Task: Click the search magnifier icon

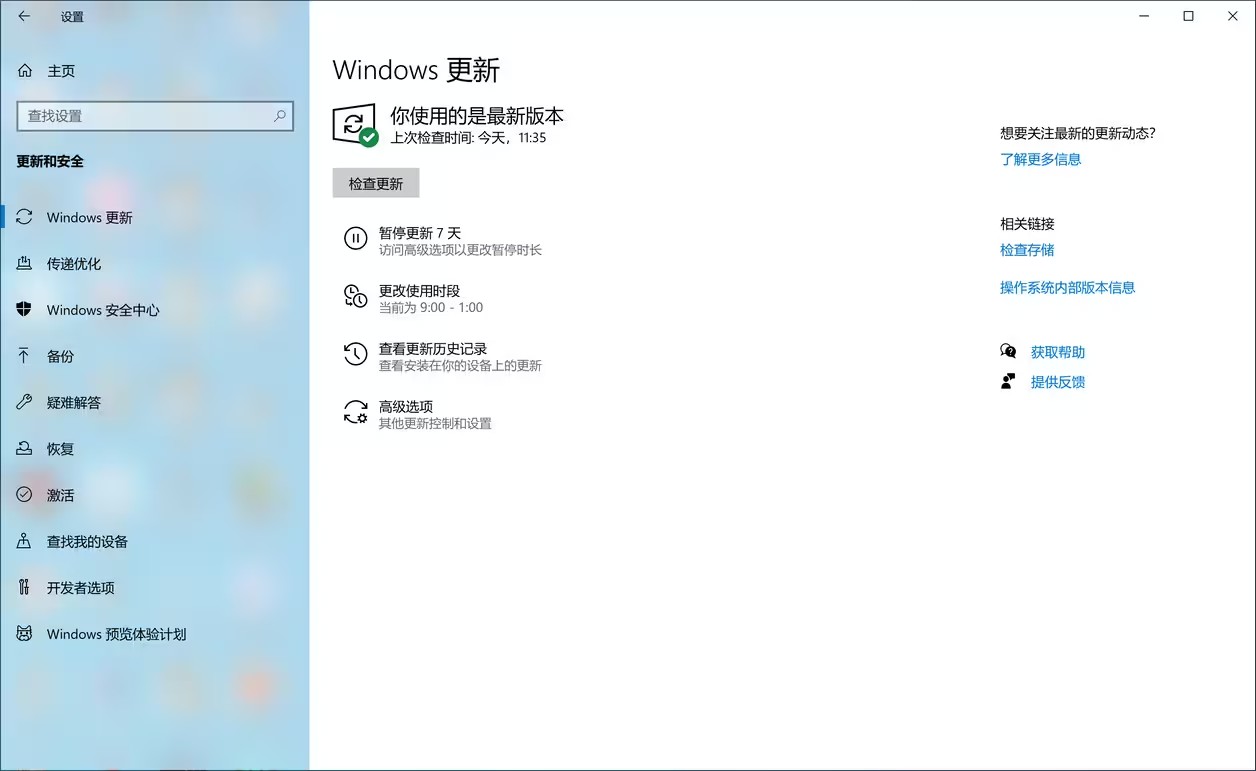Action: [x=280, y=116]
